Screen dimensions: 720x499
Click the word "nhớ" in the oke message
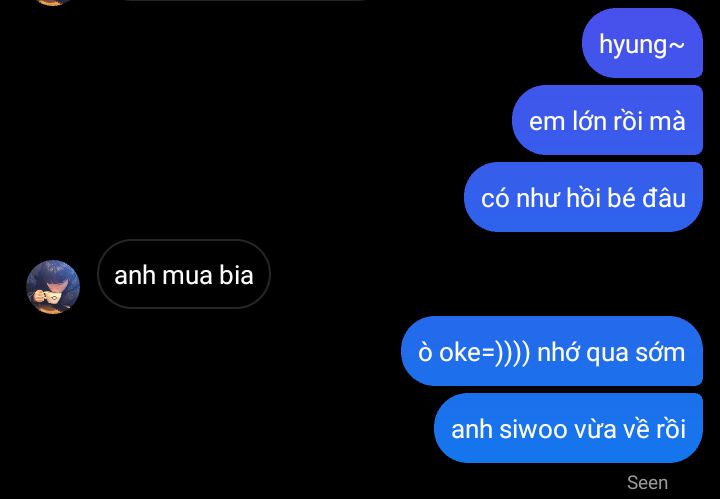coord(556,353)
